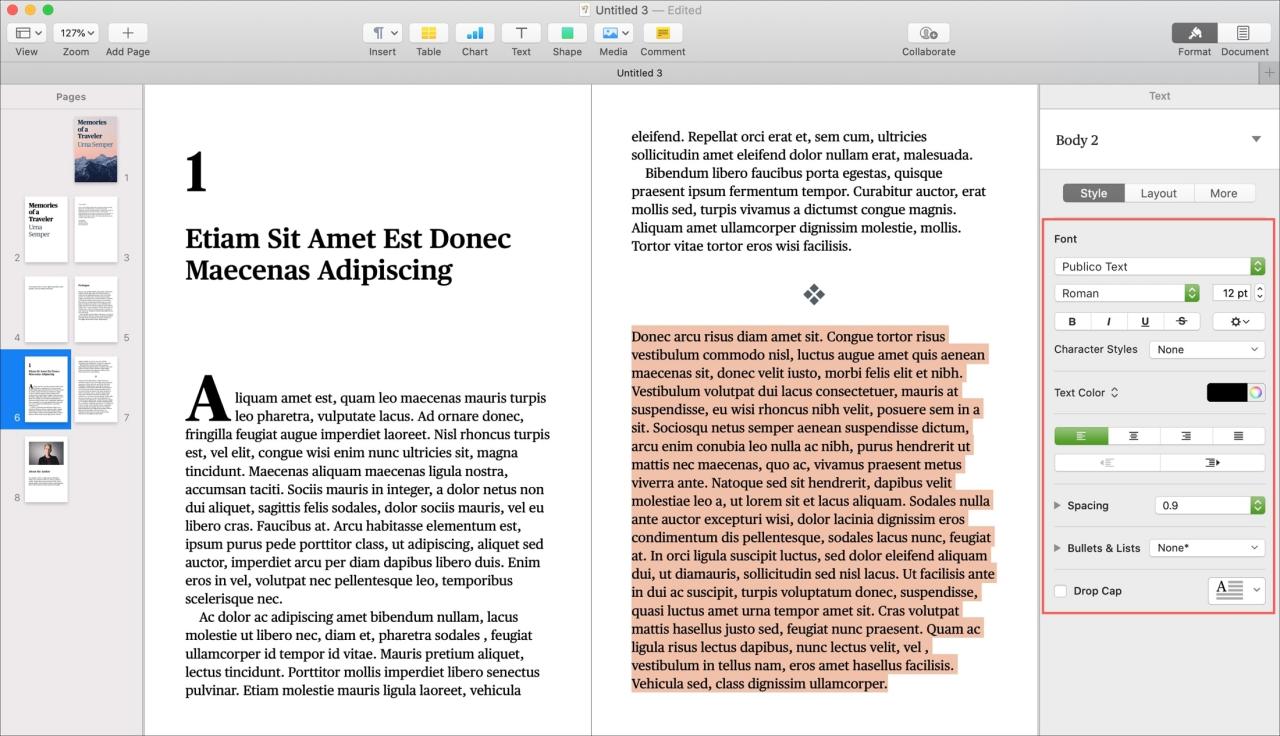Open the Insert paragraph-mark menu
The height and width of the screenshot is (736, 1280).
pos(382,33)
